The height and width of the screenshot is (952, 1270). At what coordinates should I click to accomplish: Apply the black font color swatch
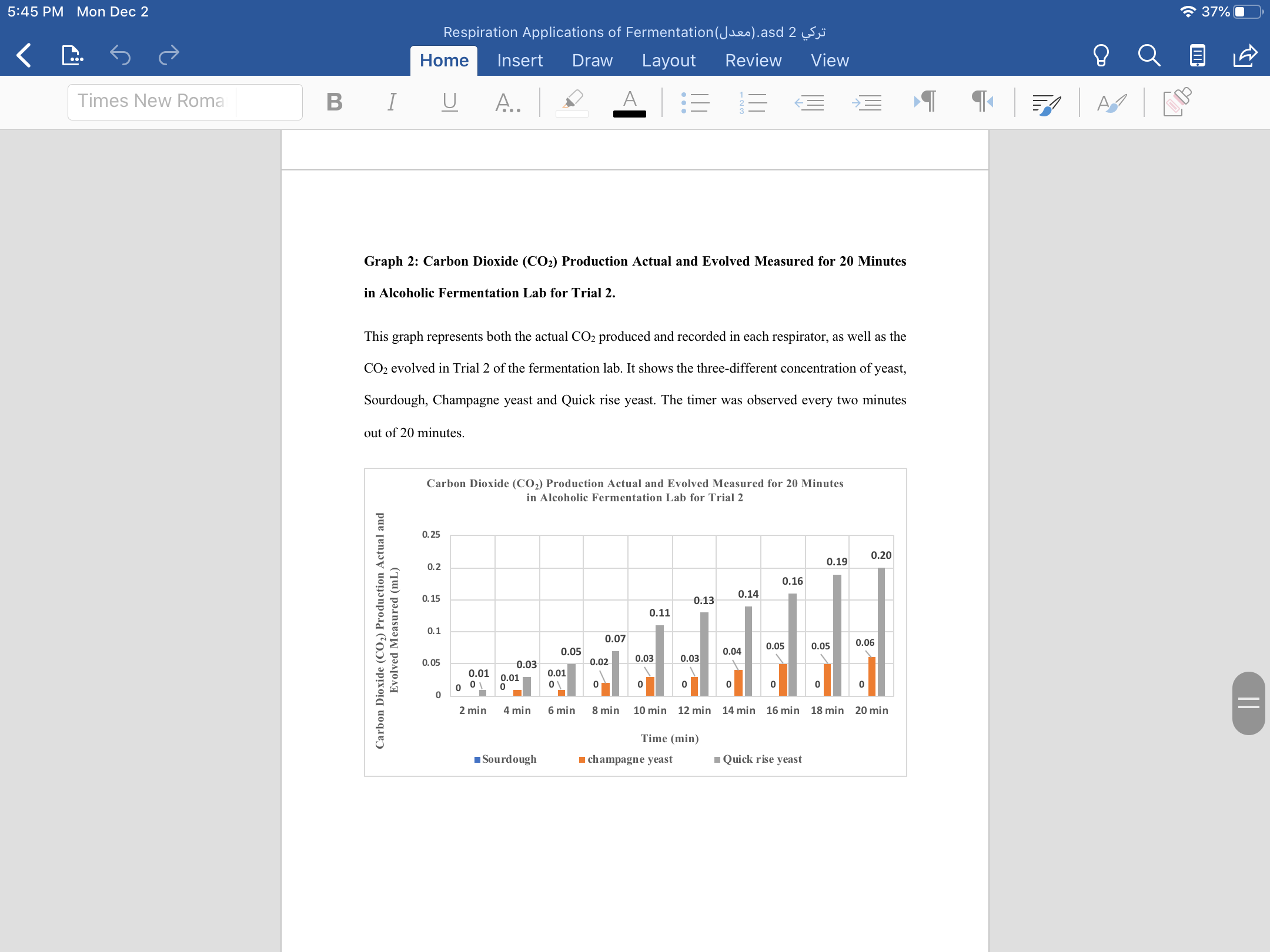coord(629,103)
